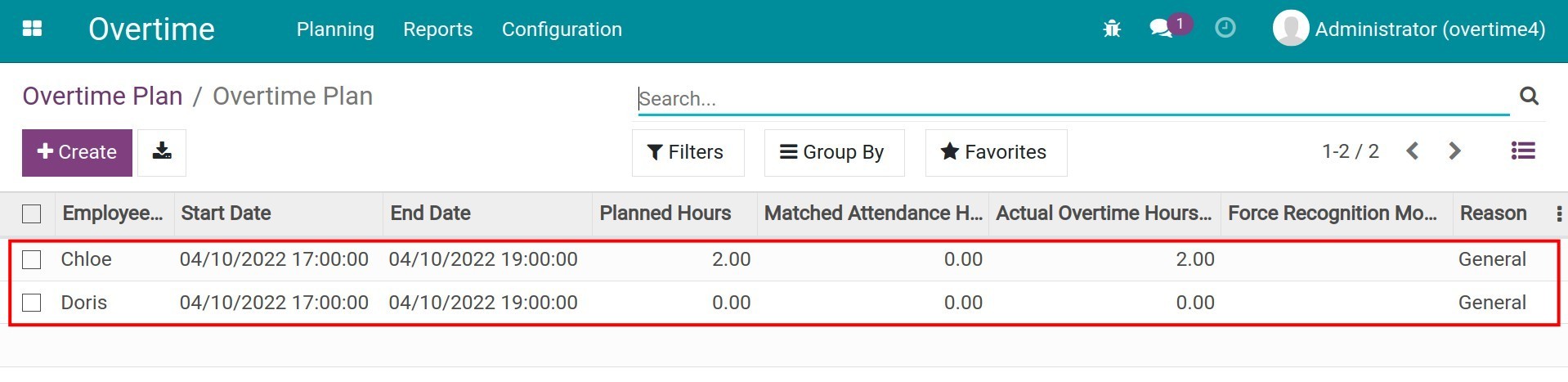This screenshot has width=1568, height=382.
Task: Click the search magnifier icon
Action: pos(1529,97)
